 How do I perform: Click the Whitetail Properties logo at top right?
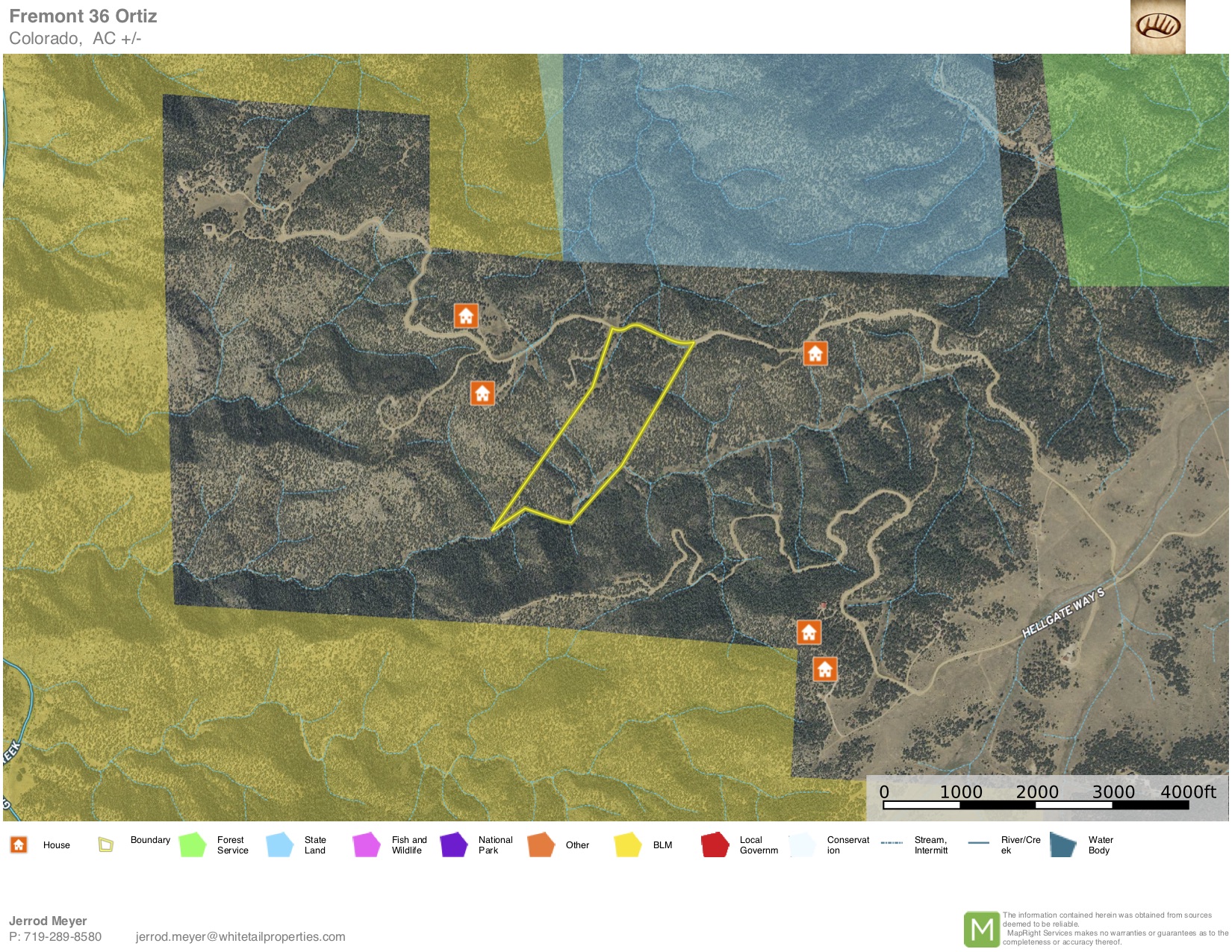click(x=1157, y=27)
